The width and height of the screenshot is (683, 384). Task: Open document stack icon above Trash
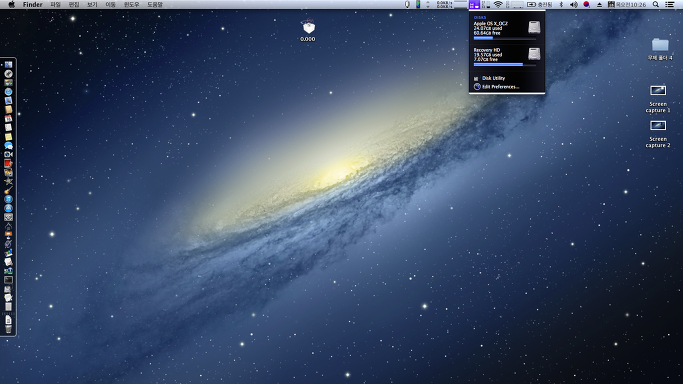point(8,320)
